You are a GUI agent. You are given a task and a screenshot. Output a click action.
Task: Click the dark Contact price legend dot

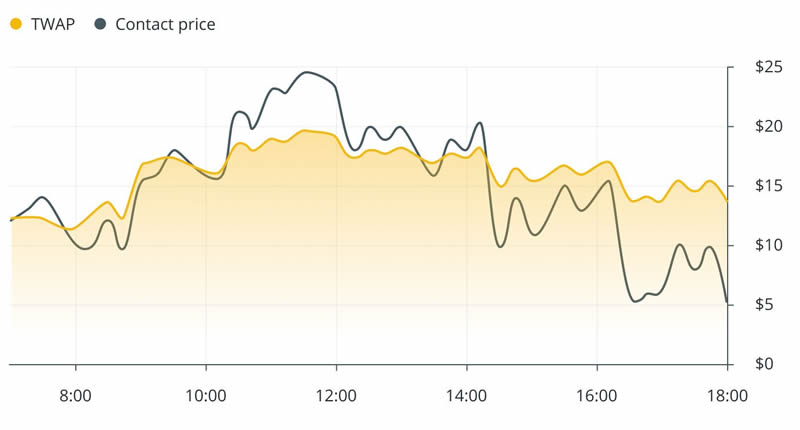[x=100, y=24]
